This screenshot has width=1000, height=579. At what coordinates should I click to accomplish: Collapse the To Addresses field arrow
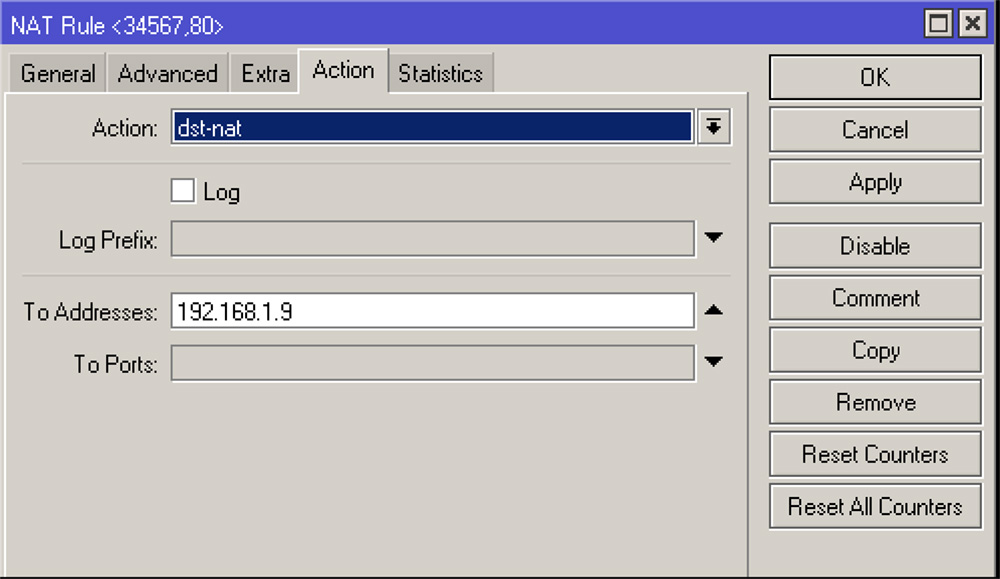(713, 311)
